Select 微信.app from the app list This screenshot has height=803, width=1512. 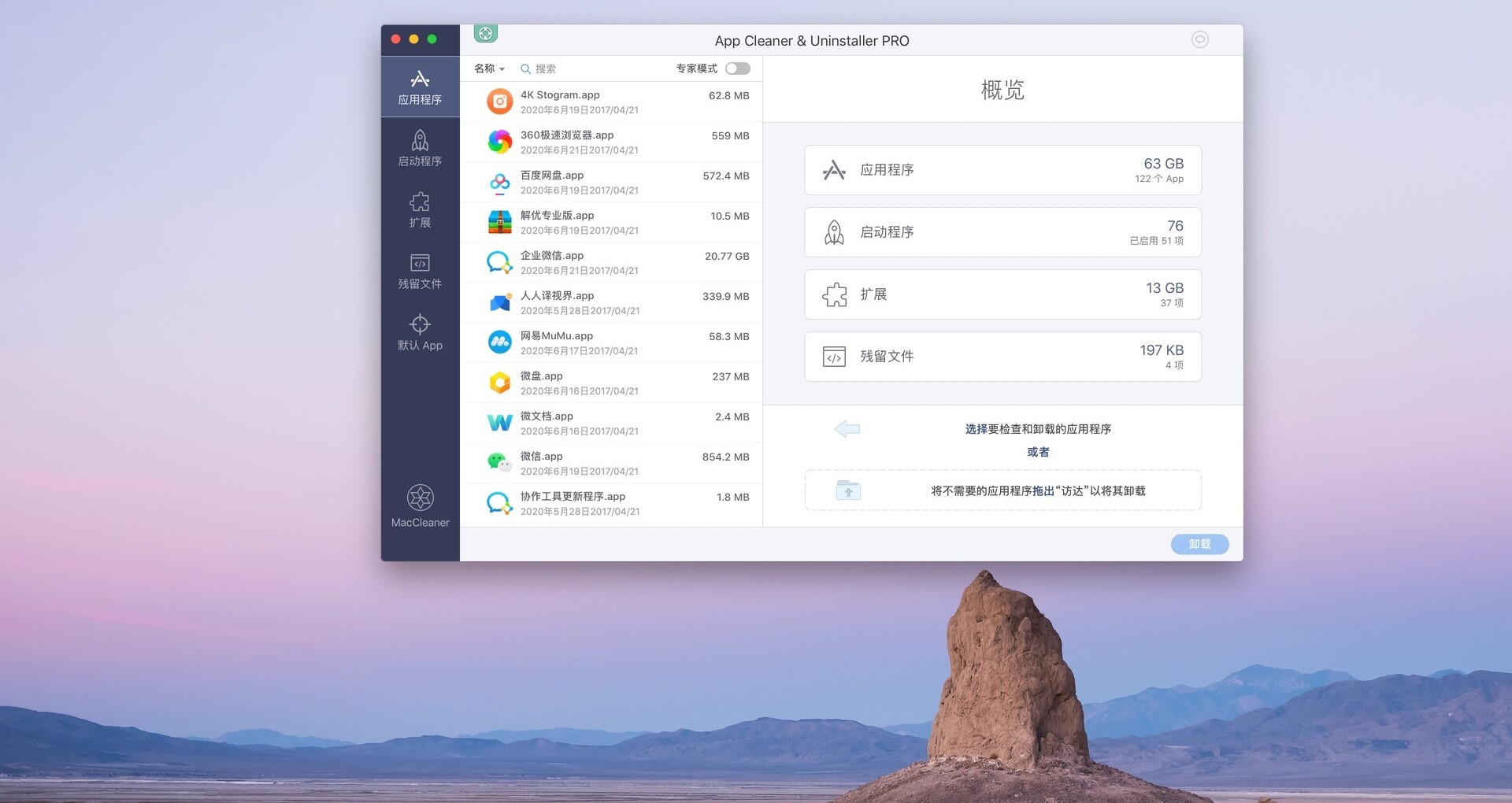tap(614, 462)
